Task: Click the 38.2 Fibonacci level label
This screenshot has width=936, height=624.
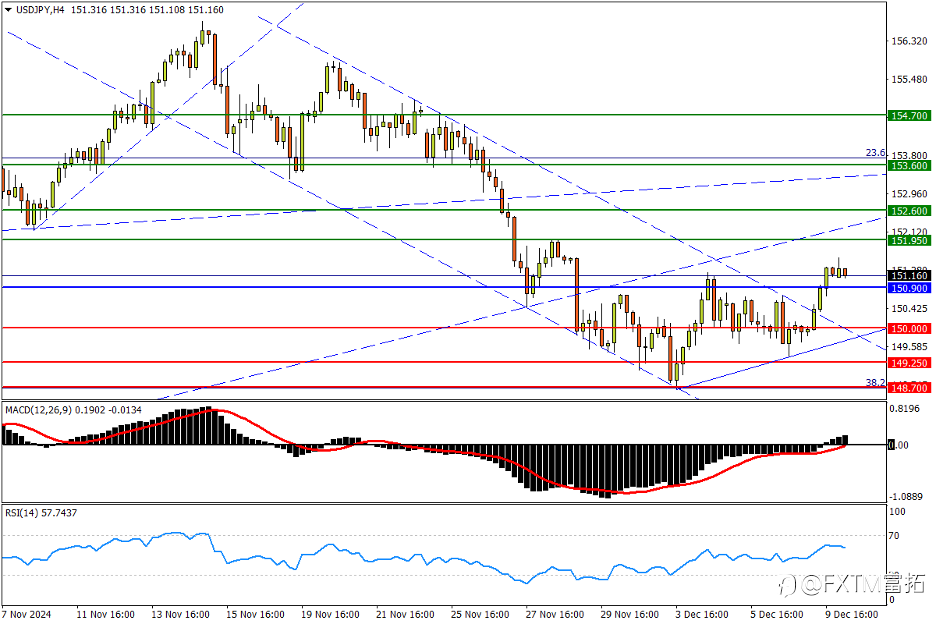Action: coord(875,382)
